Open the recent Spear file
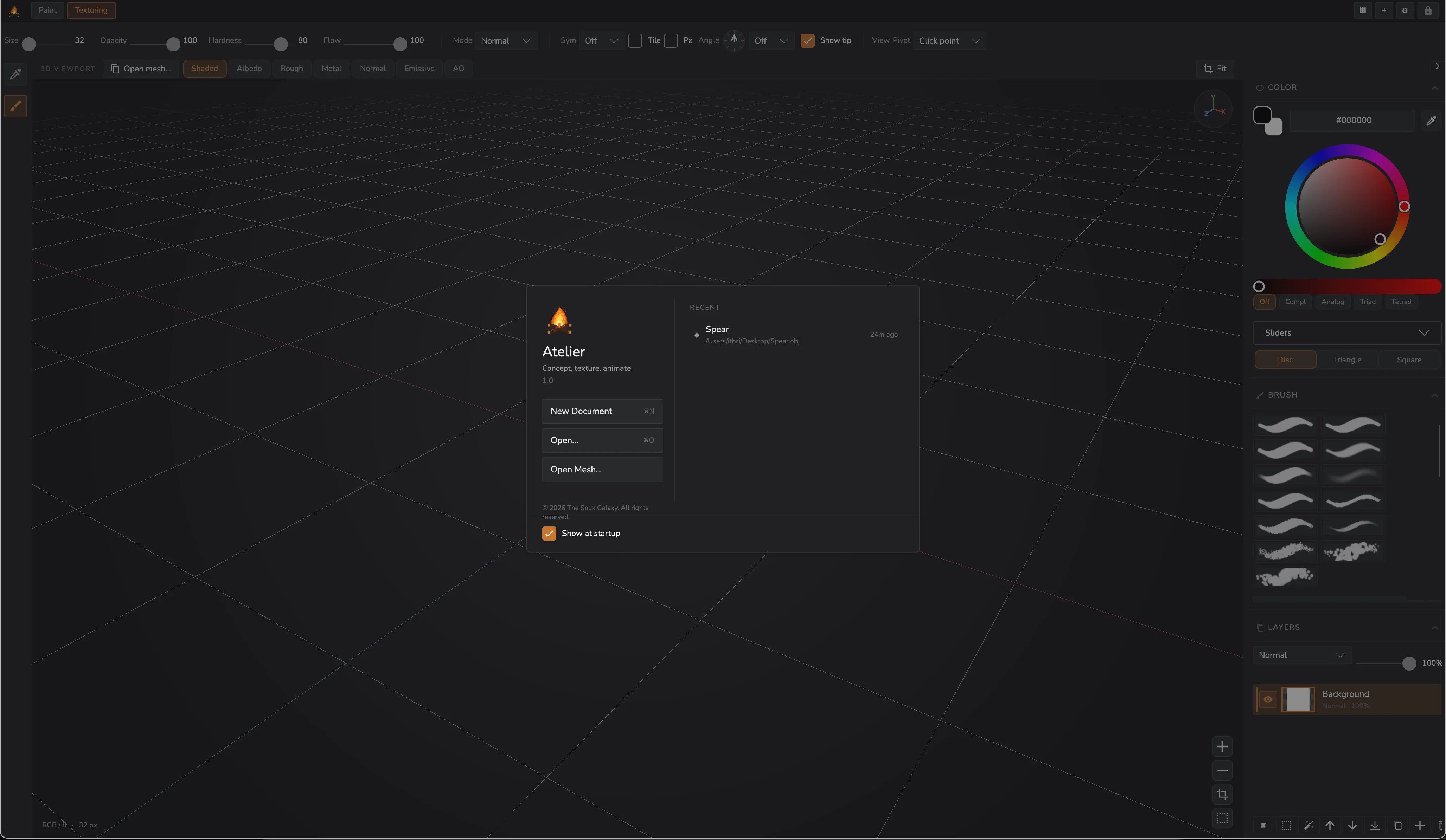The height and width of the screenshot is (840, 1446). pos(796,334)
